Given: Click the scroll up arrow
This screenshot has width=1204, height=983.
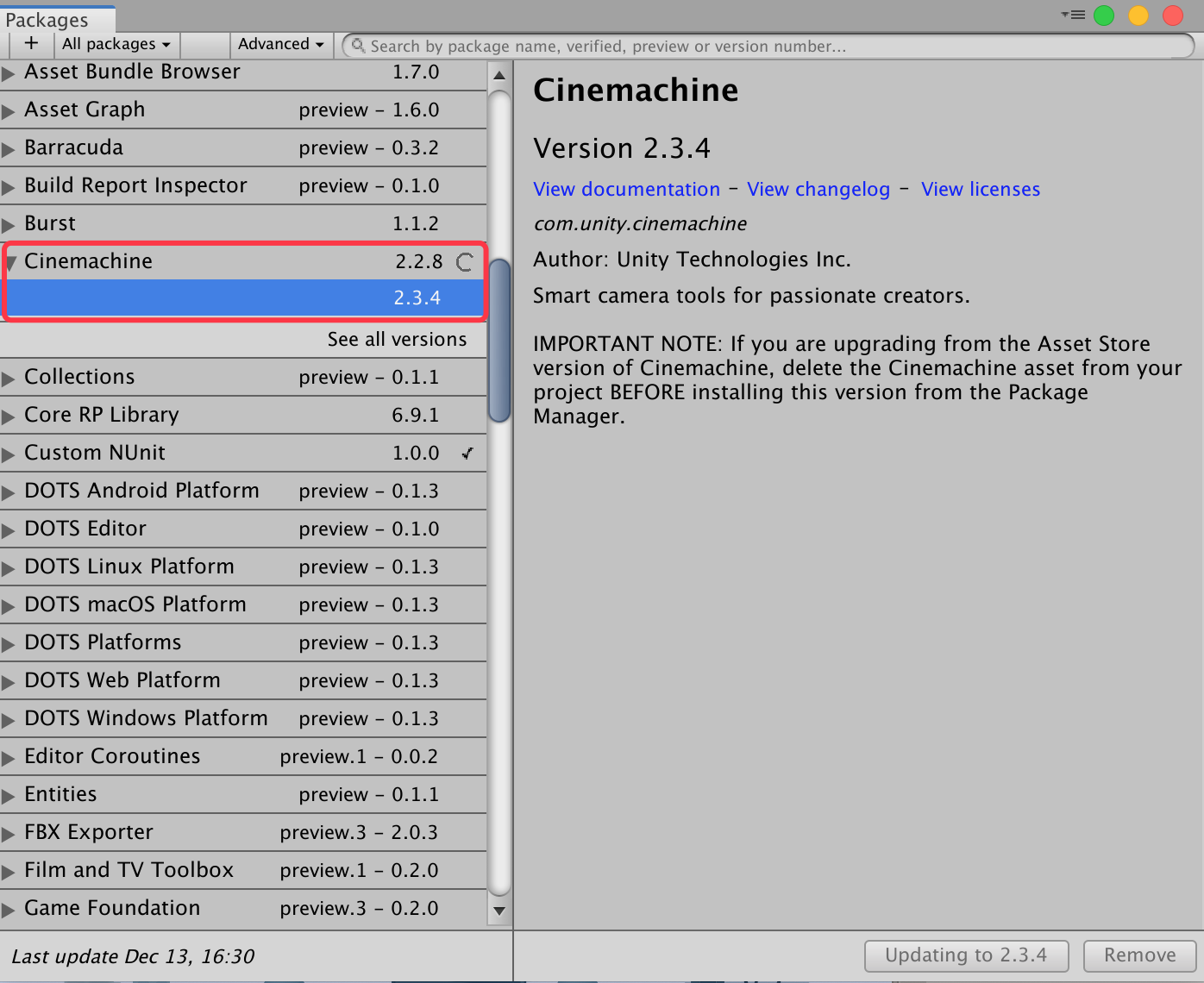Looking at the screenshot, I should pos(499,75).
